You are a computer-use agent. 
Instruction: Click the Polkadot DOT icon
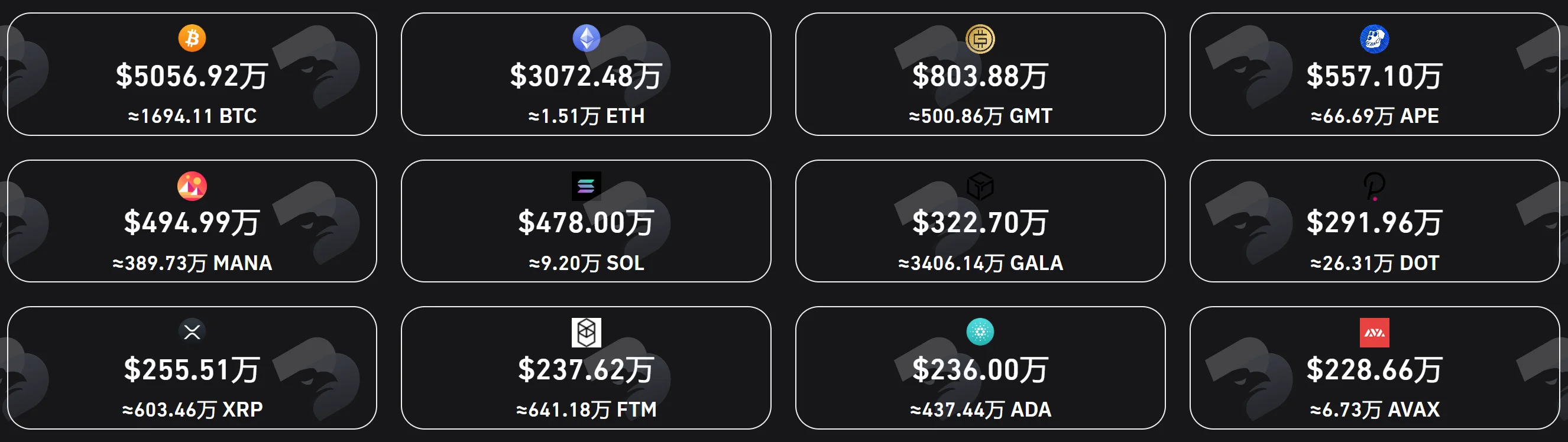(1375, 186)
